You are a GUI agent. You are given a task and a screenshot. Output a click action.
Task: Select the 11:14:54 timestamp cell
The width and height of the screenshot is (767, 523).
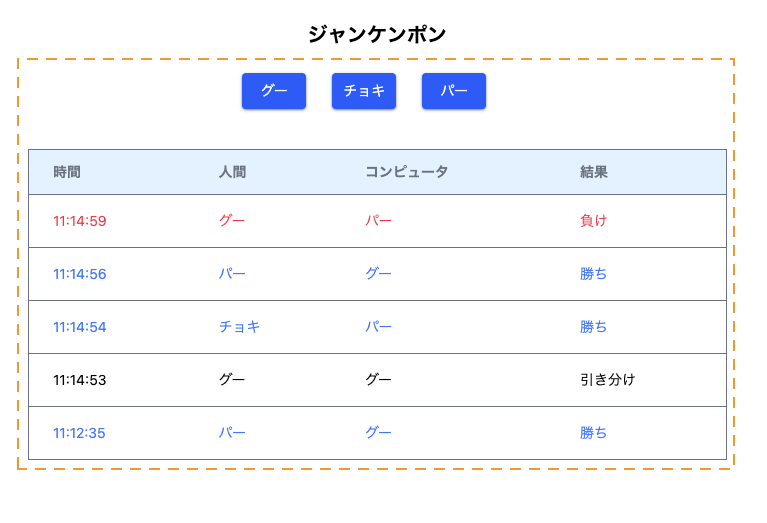[80, 327]
